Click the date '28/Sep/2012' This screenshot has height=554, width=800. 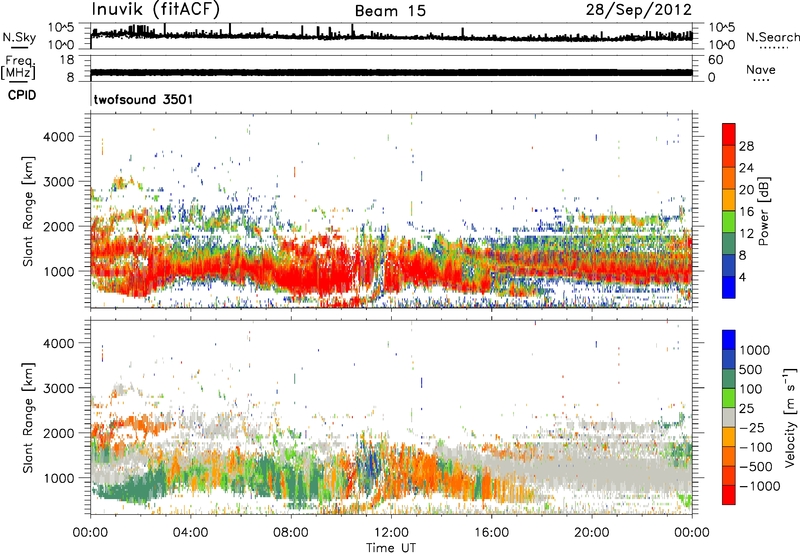(638, 10)
